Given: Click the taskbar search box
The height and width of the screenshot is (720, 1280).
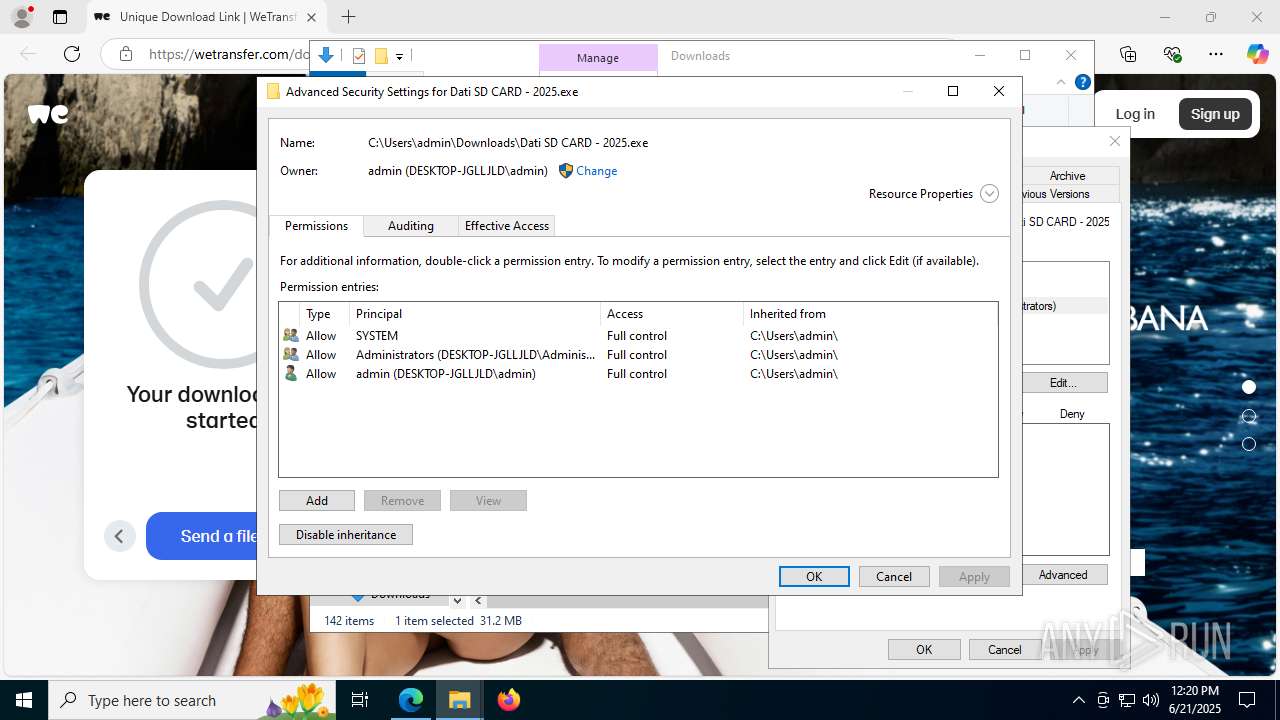Looking at the screenshot, I should (193, 700).
